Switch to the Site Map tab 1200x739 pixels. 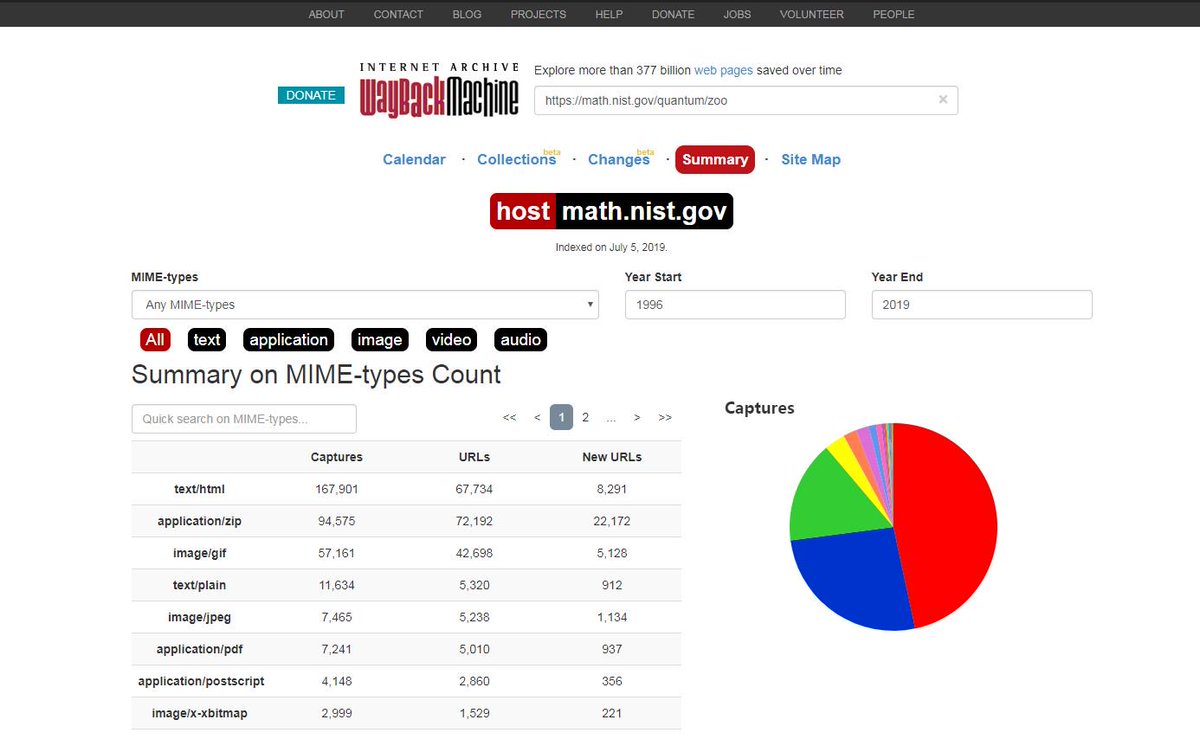(811, 159)
